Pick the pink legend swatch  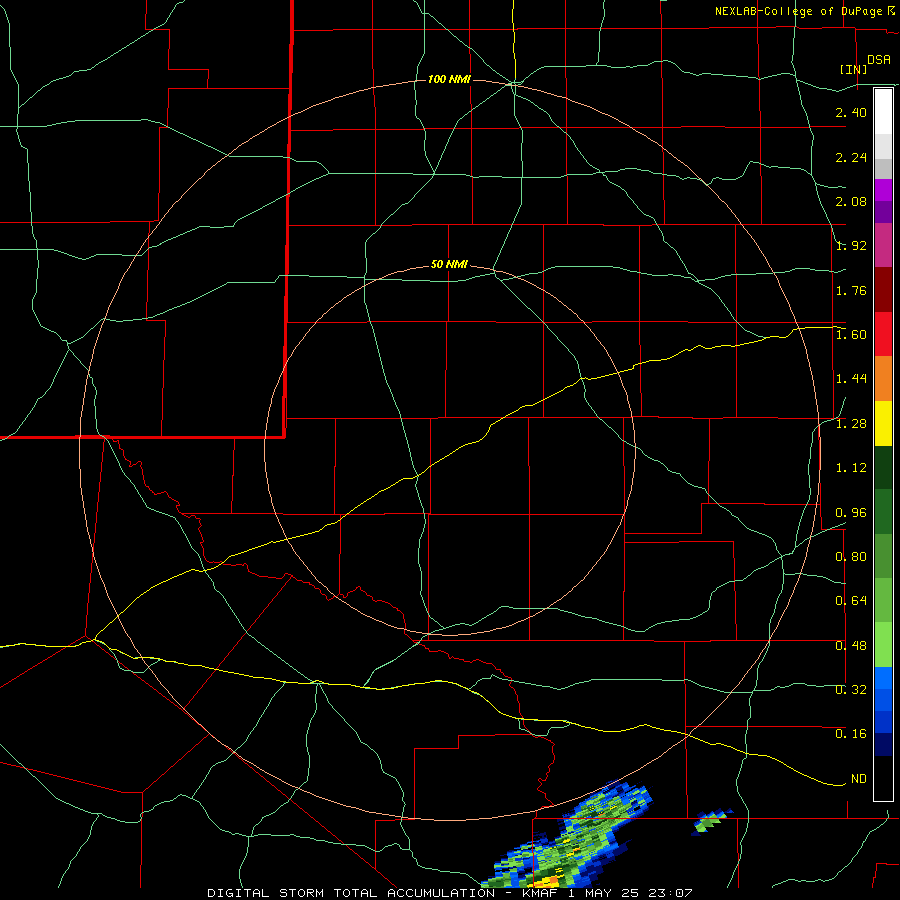click(x=883, y=245)
